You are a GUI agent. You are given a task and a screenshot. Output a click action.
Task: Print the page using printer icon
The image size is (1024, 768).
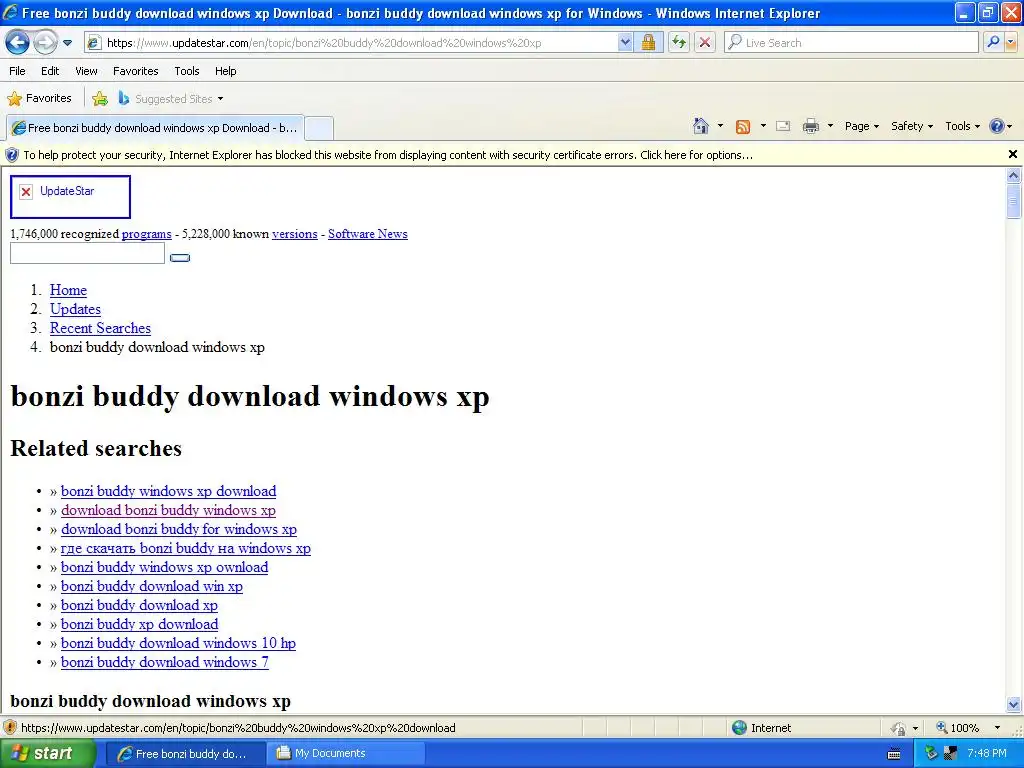coord(810,126)
